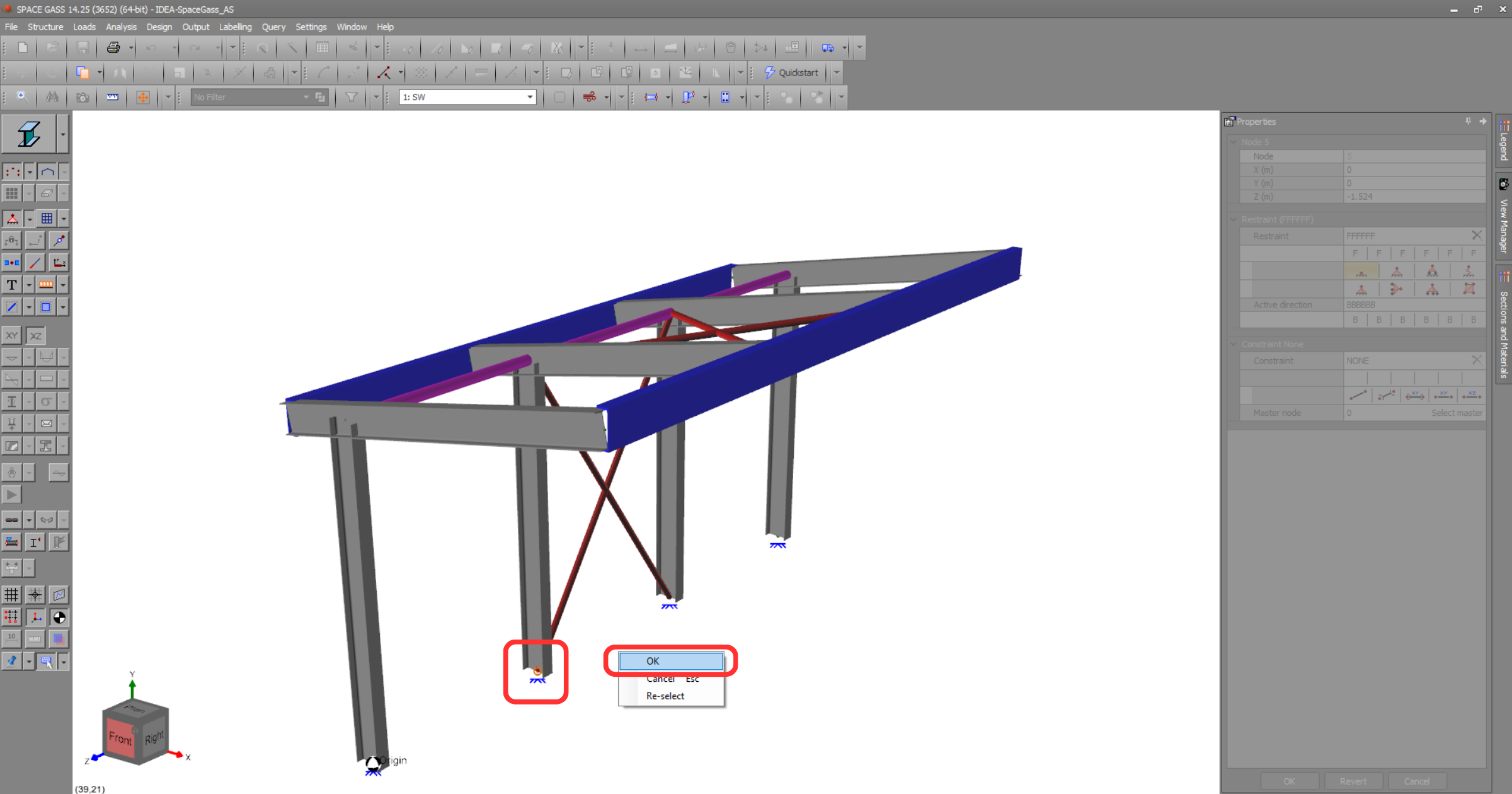This screenshot has height=794, width=1512.
Task: Choose Re-select from the context menu
Action: (x=664, y=696)
